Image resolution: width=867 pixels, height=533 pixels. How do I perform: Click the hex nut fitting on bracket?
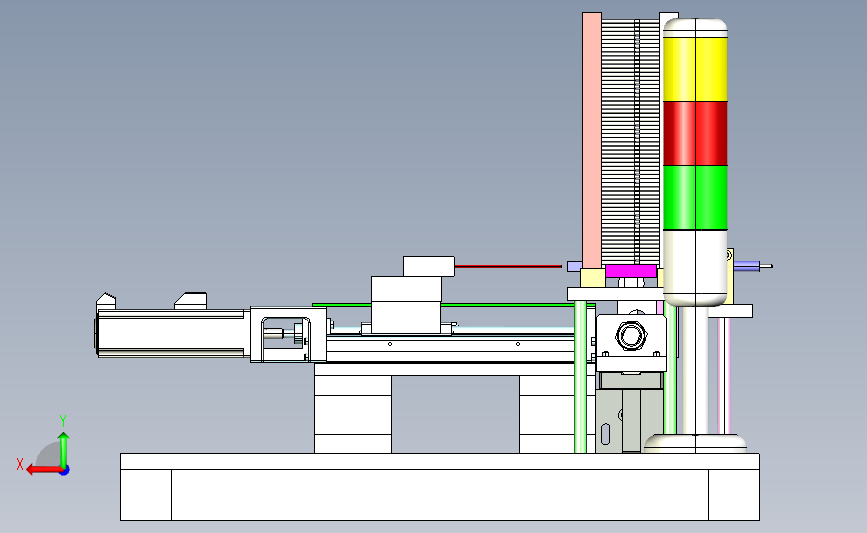click(631, 335)
